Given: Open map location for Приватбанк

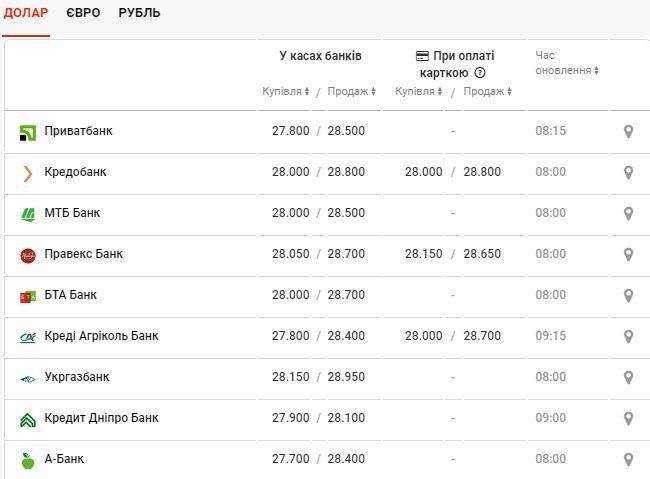Looking at the screenshot, I should pos(628,131).
